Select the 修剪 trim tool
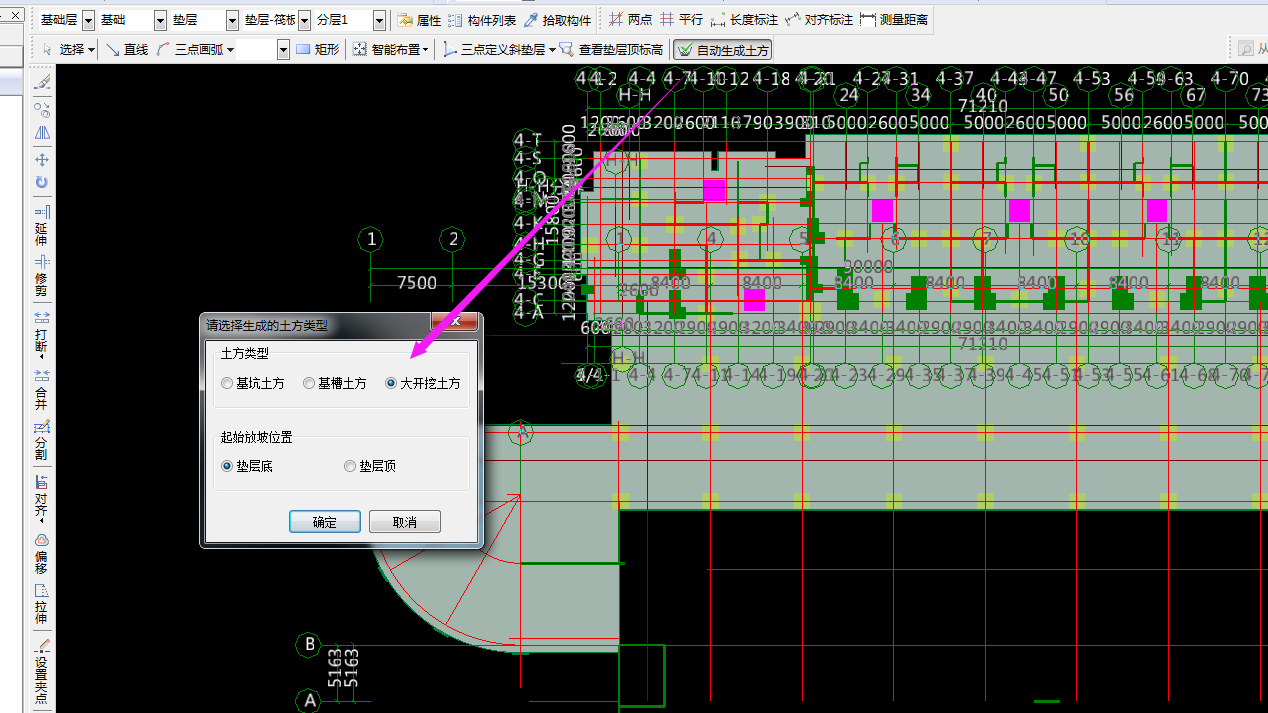Screen dimensions: 1268x713 [x=42, y=277]
